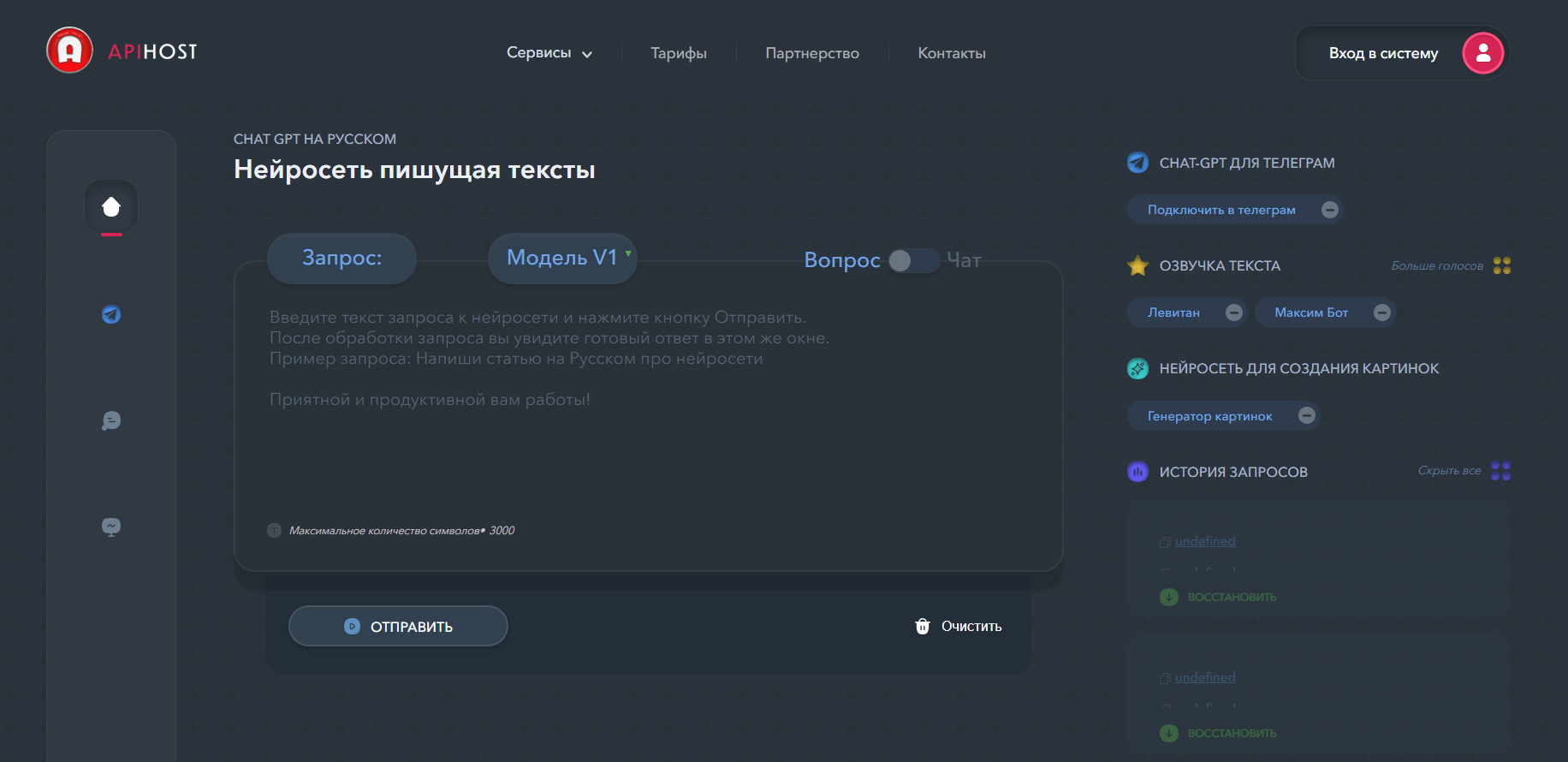The width and height of the screenshot is (1568, 762).
Task: Open the home icon in left sidebar
Action: (x=111, y=206)
